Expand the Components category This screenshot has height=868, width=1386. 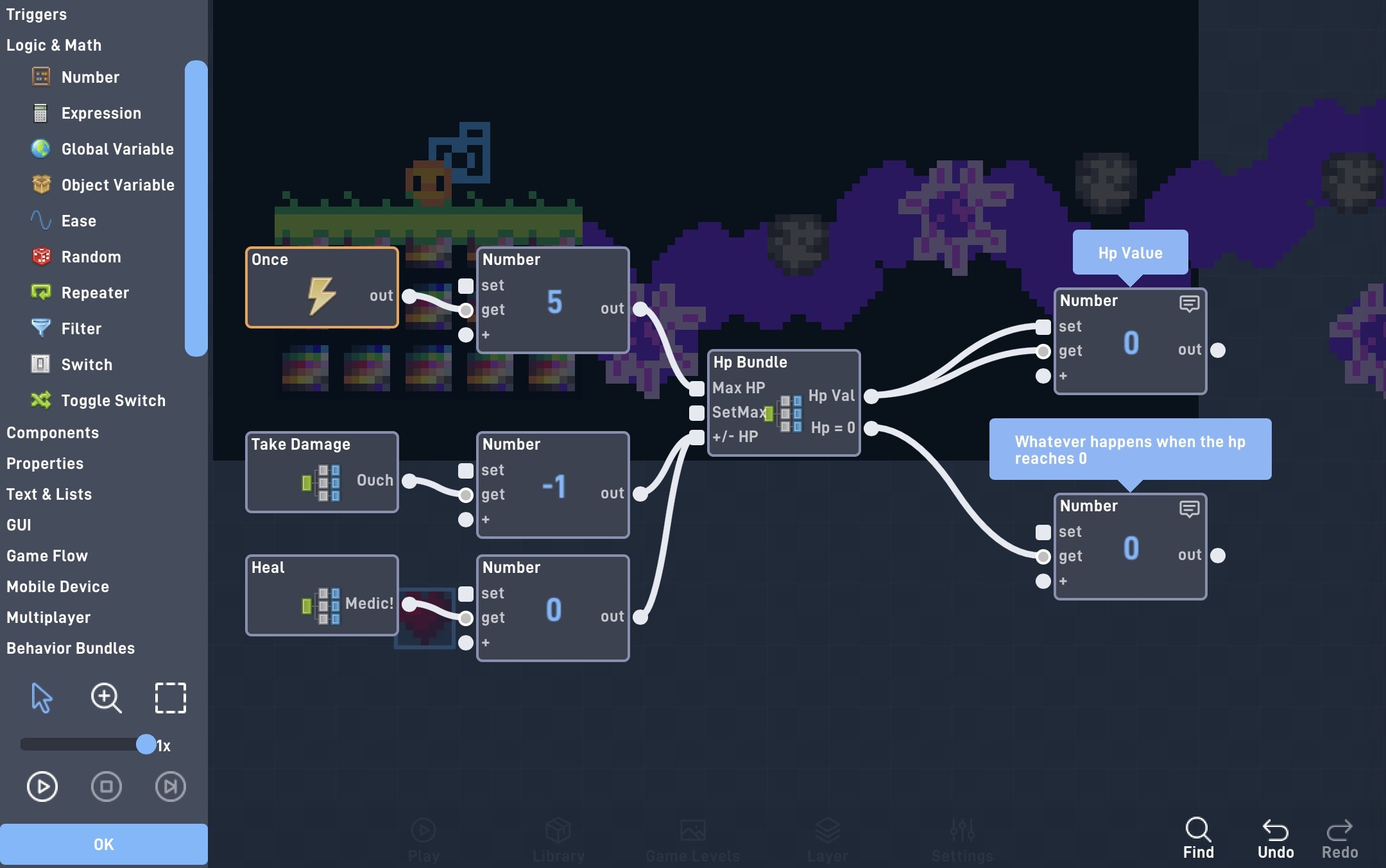pos(53,432)
